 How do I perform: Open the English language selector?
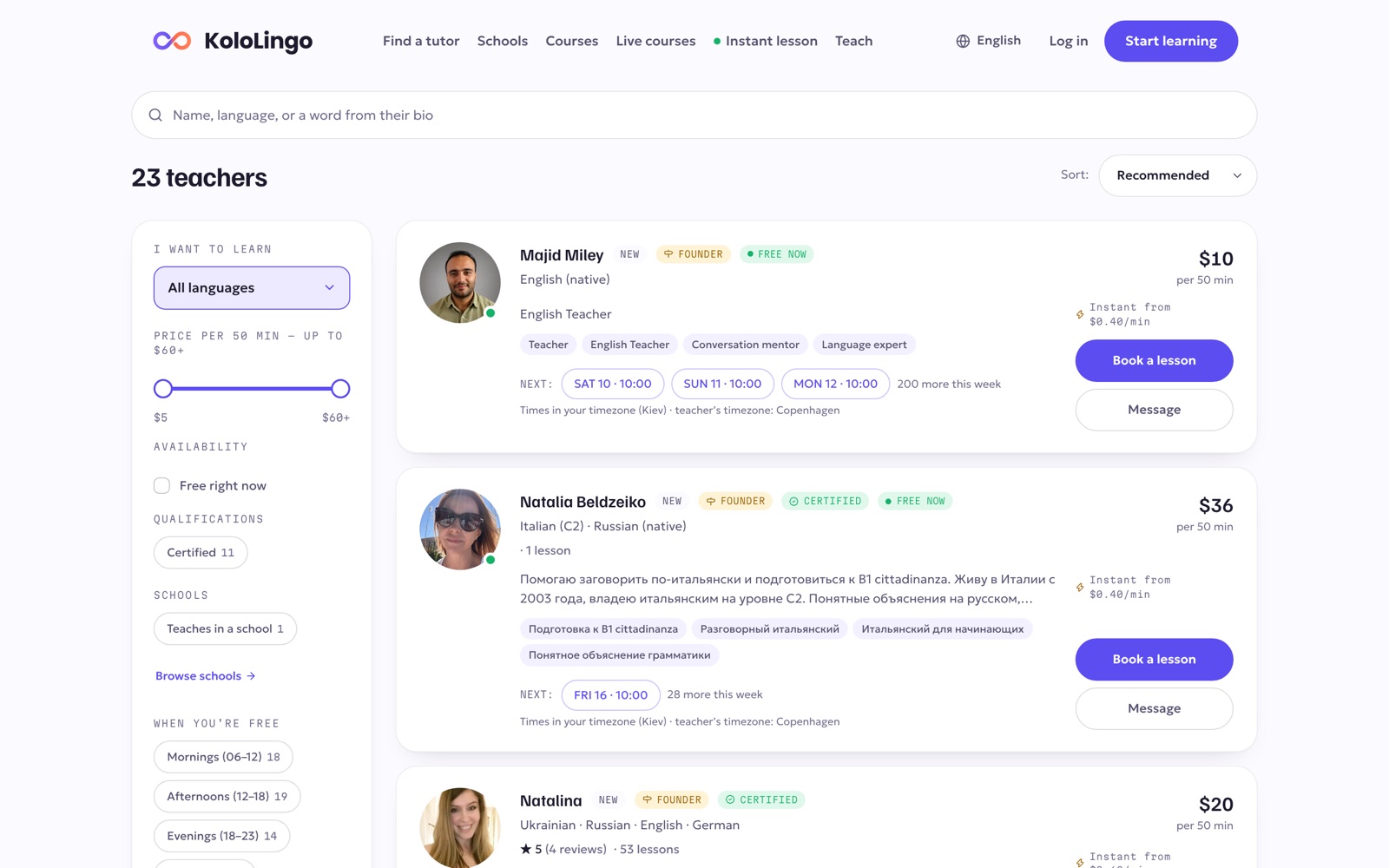click(989, 41)
